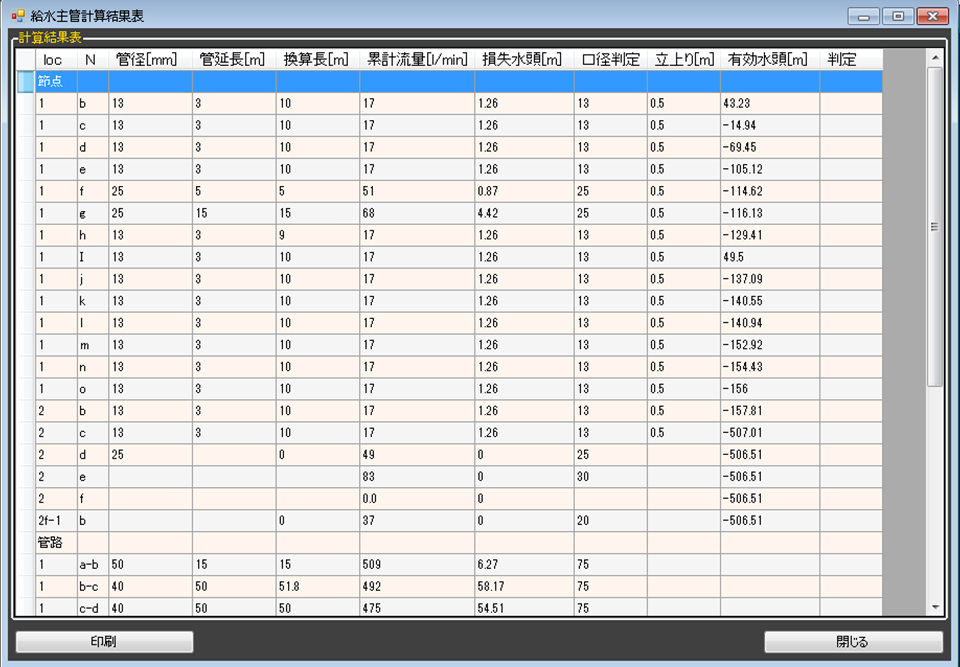Click the 累計流量[l/min] column header
The image size is (960, 667).
click(x=417, y=60)
